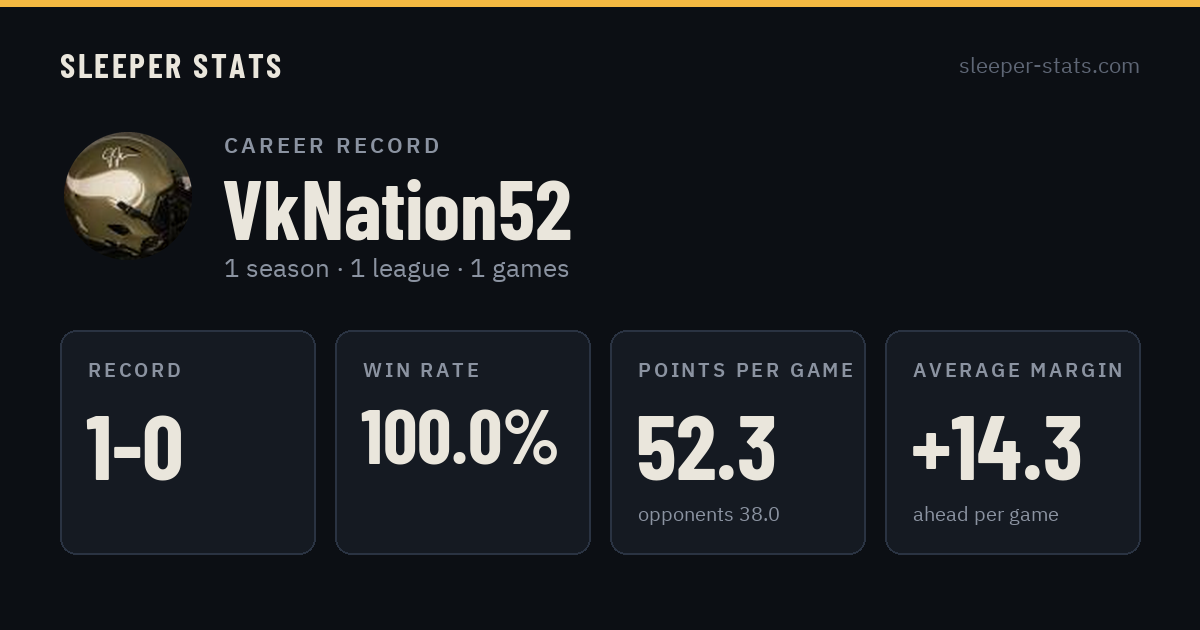Open the WIN RATE stat card

click(463, 442)
